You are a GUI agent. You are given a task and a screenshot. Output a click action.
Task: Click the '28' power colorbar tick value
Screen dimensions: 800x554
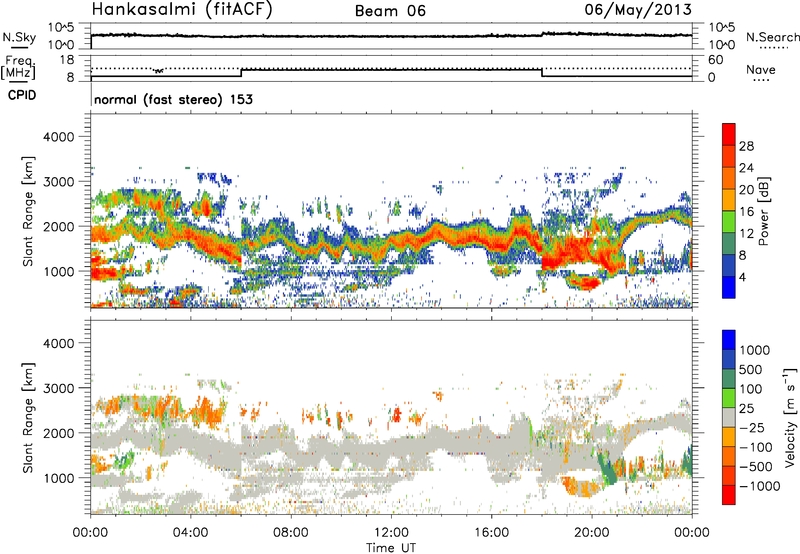point(746,146)
